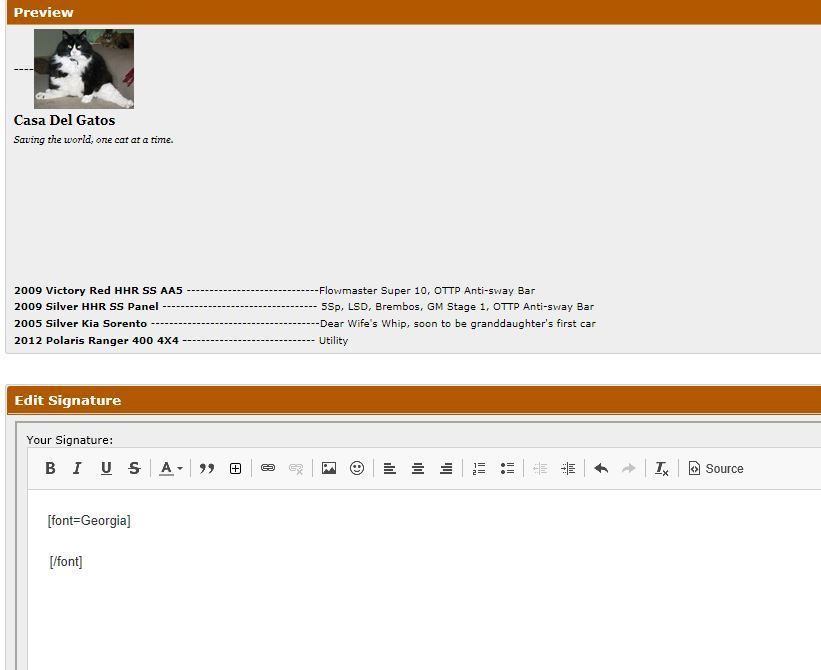Insert a hyperlink with link icon

pos(268,468)
